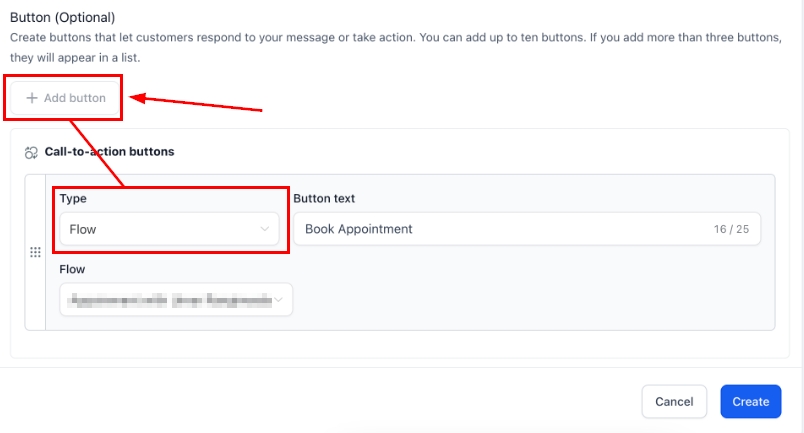Click the Add button label text
The width and height of the screenshot is (804, 433).
pos(75,98)
